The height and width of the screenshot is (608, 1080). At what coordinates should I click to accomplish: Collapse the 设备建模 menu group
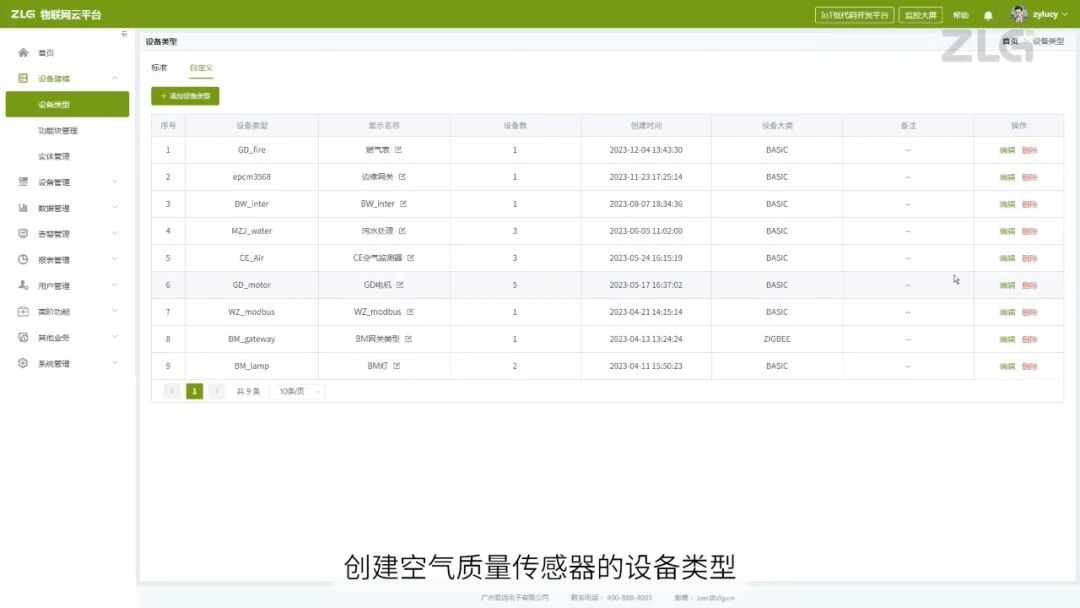tap(114, 78)
